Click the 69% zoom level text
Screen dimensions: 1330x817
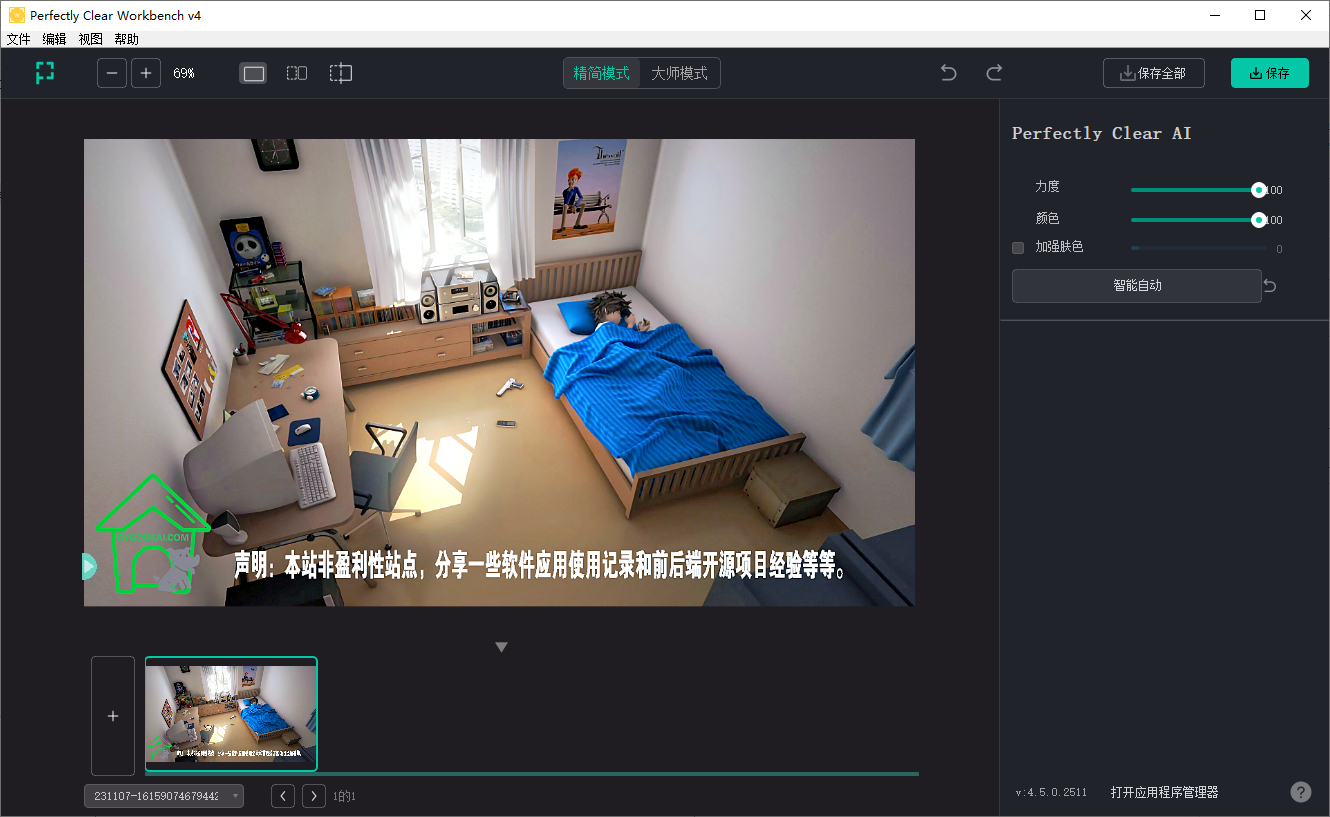pos(184,73)
